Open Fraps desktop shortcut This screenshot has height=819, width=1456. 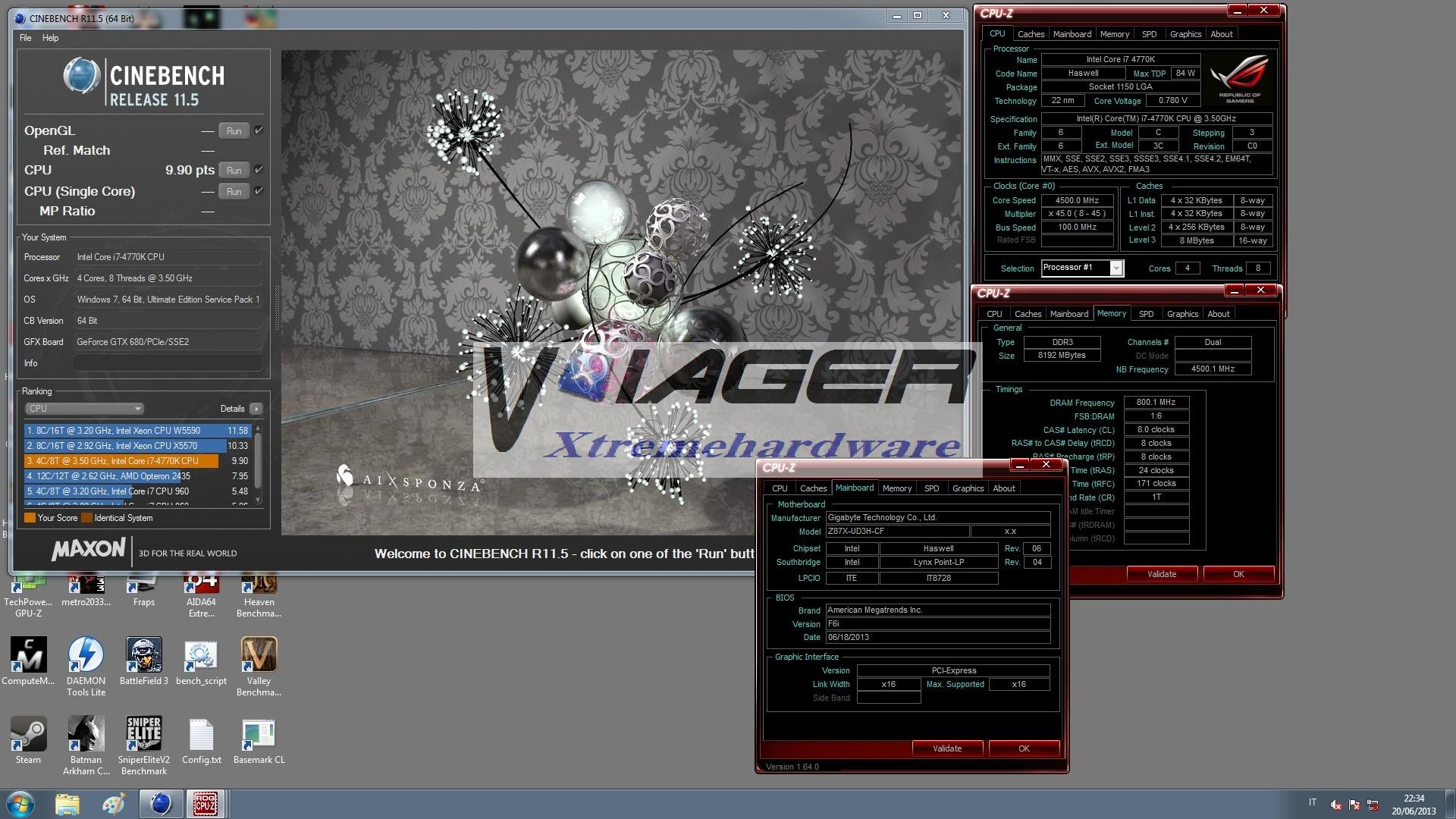143,587
